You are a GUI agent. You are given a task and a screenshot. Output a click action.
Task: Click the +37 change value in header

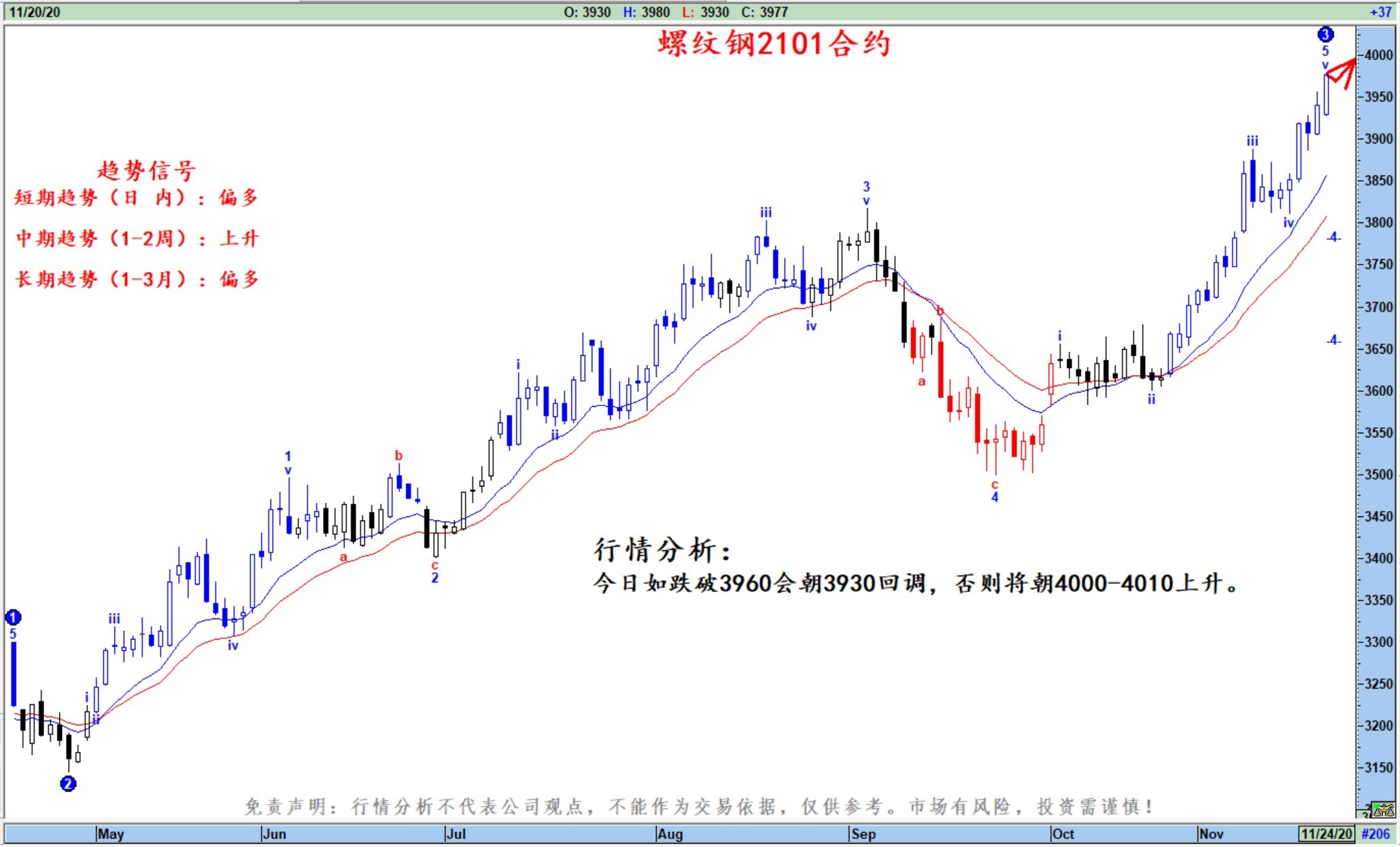[1380, 12]
